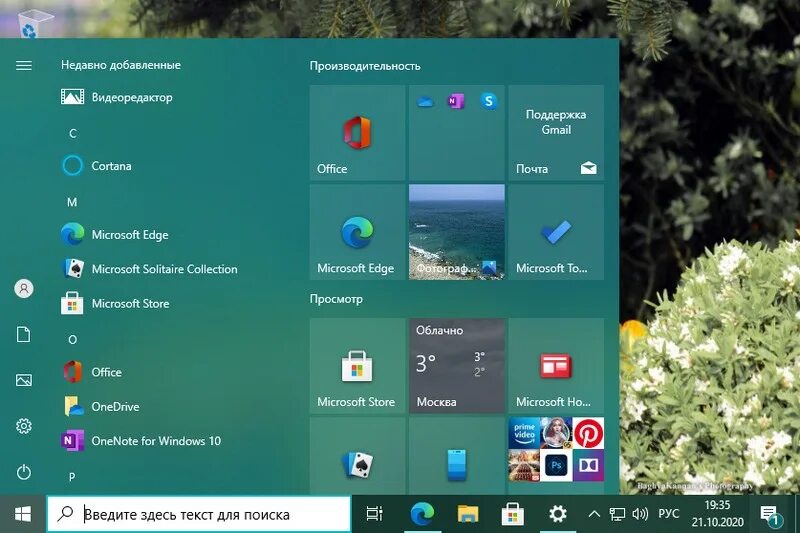Open the Solitaire cards tile
The width and height of the screenshot is (800, 533).
point(357,456)
